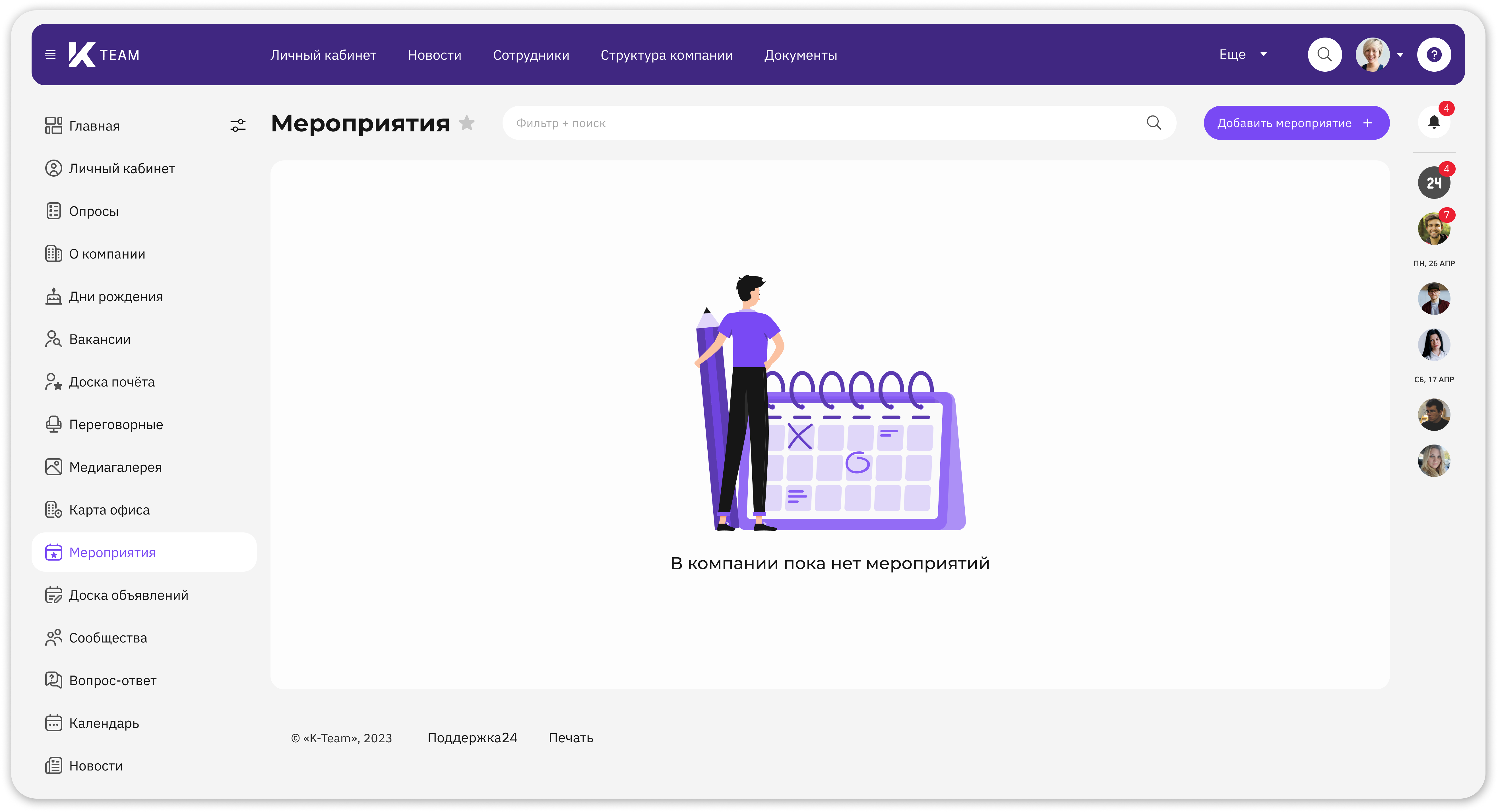This screenshot has width=1498, height=812.
Task: Click the О компании building icon
Action: 53,254
